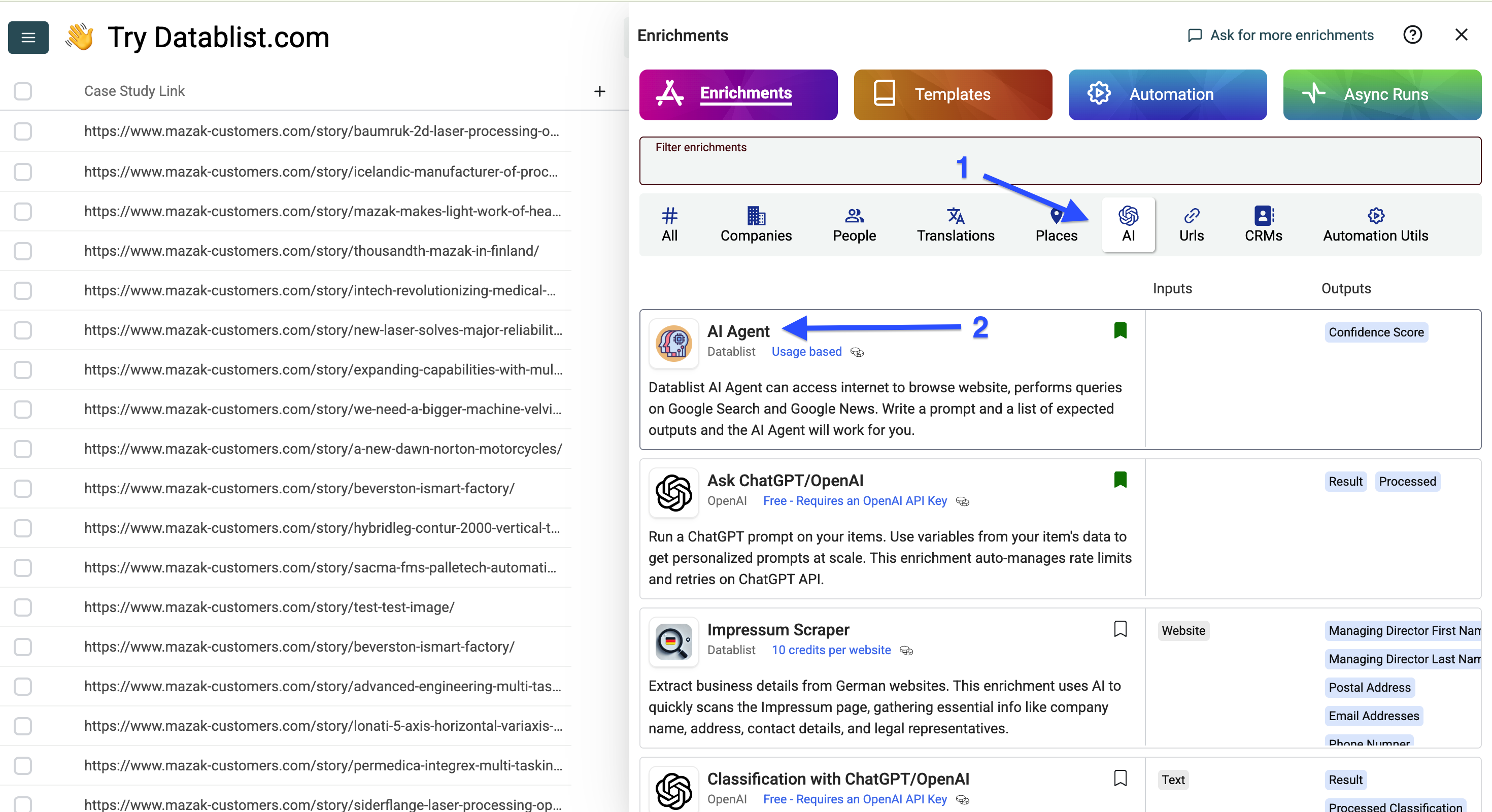Close the Enrichments panel
The width and height of the screenshot is (1492, 812).
pyautogui.click(x=1462, y=35)
